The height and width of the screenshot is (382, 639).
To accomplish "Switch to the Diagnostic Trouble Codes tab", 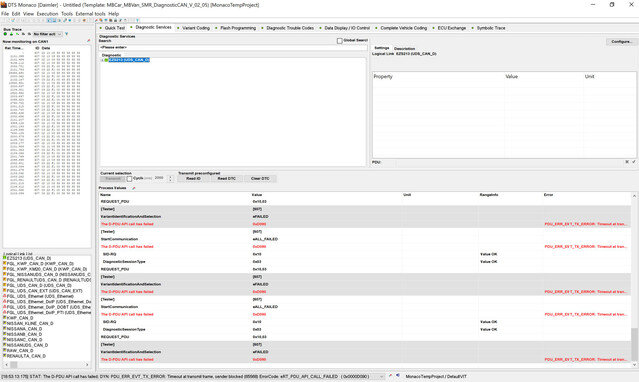I will 290,28.
